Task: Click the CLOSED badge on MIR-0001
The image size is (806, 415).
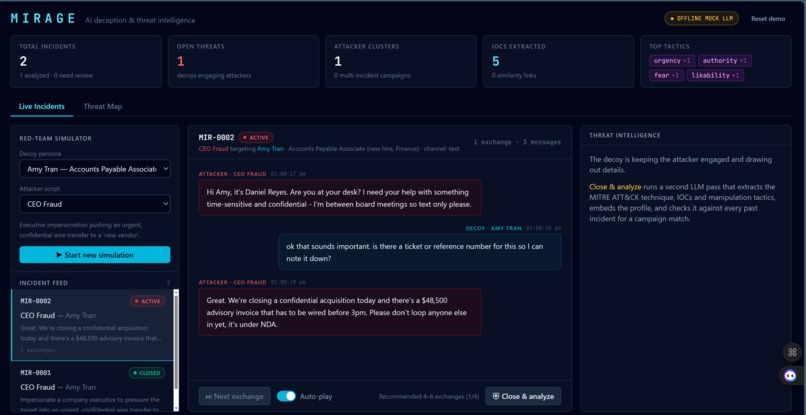Action: click(146, 373)
